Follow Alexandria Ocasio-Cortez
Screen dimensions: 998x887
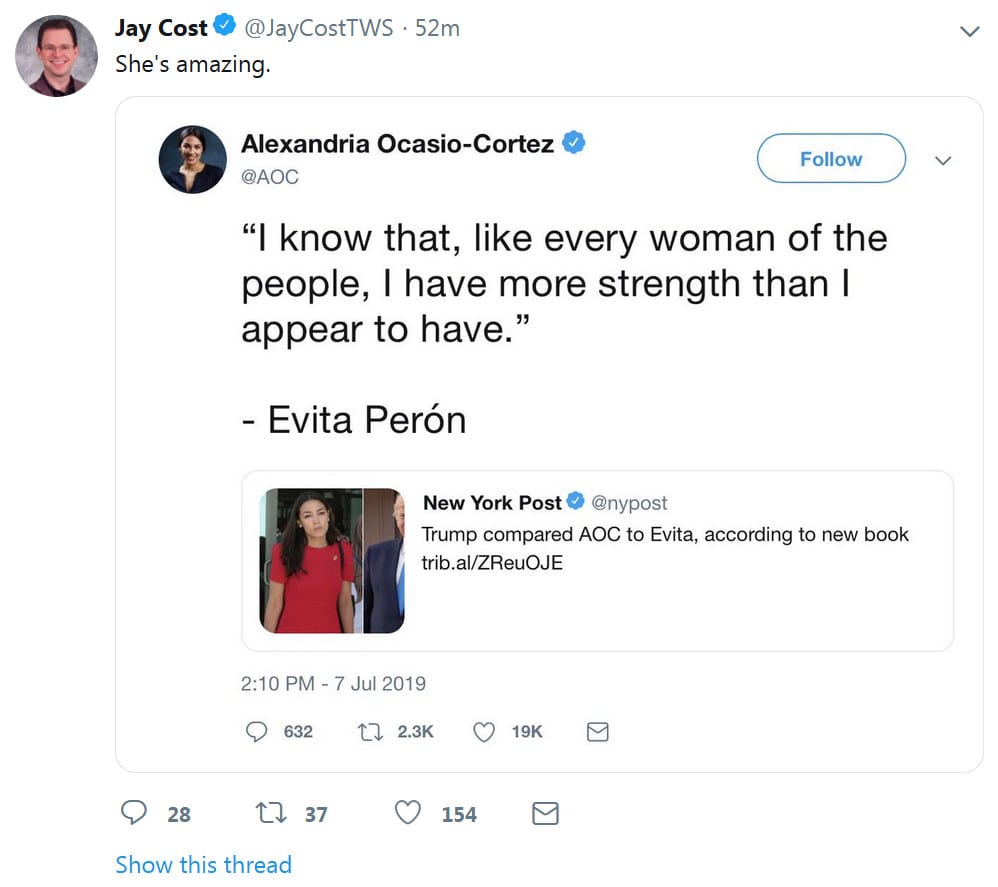(x=830, y=159)
